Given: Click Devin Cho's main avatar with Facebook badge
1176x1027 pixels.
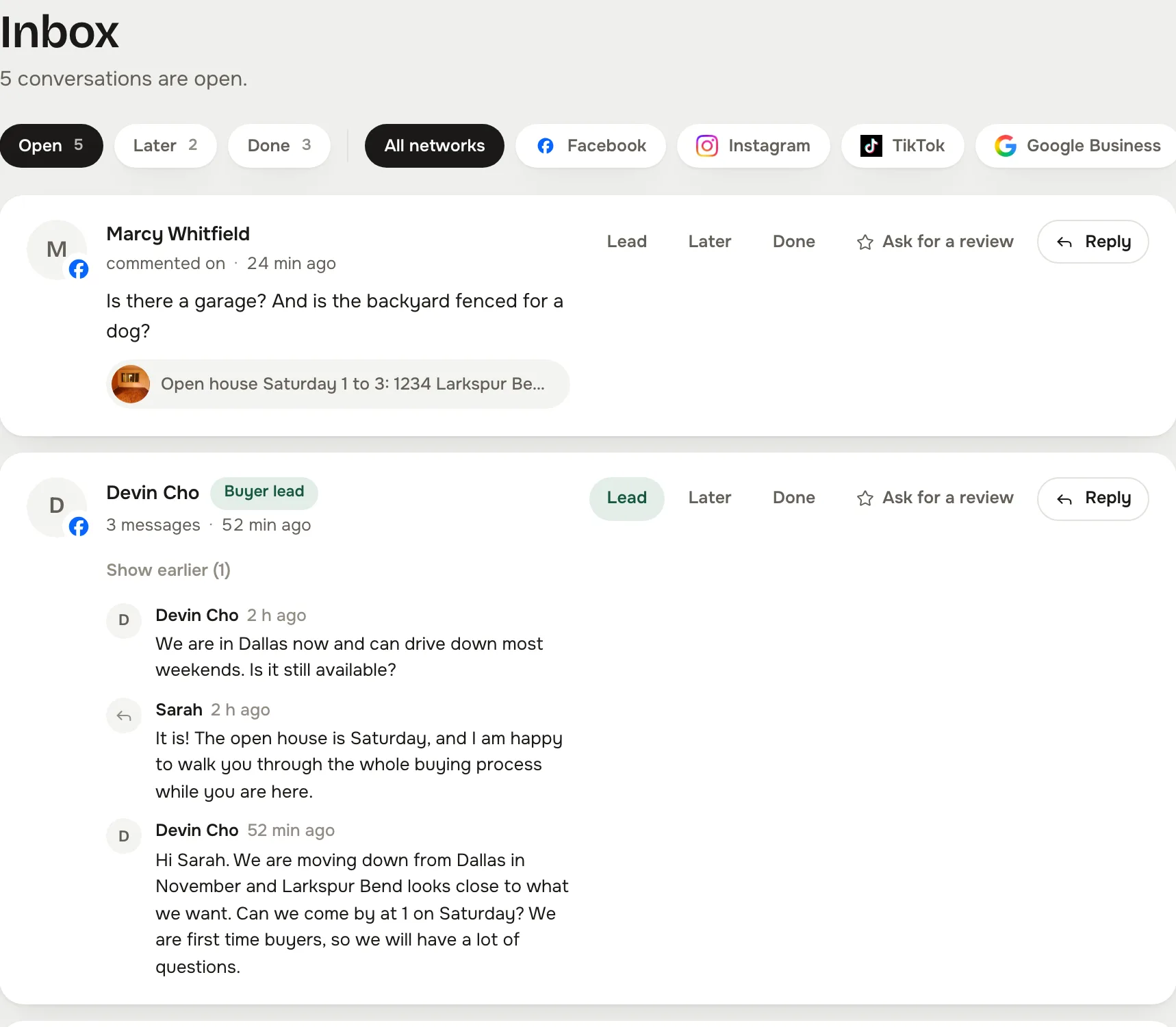Looking at the screenshot, I should 57,507.
